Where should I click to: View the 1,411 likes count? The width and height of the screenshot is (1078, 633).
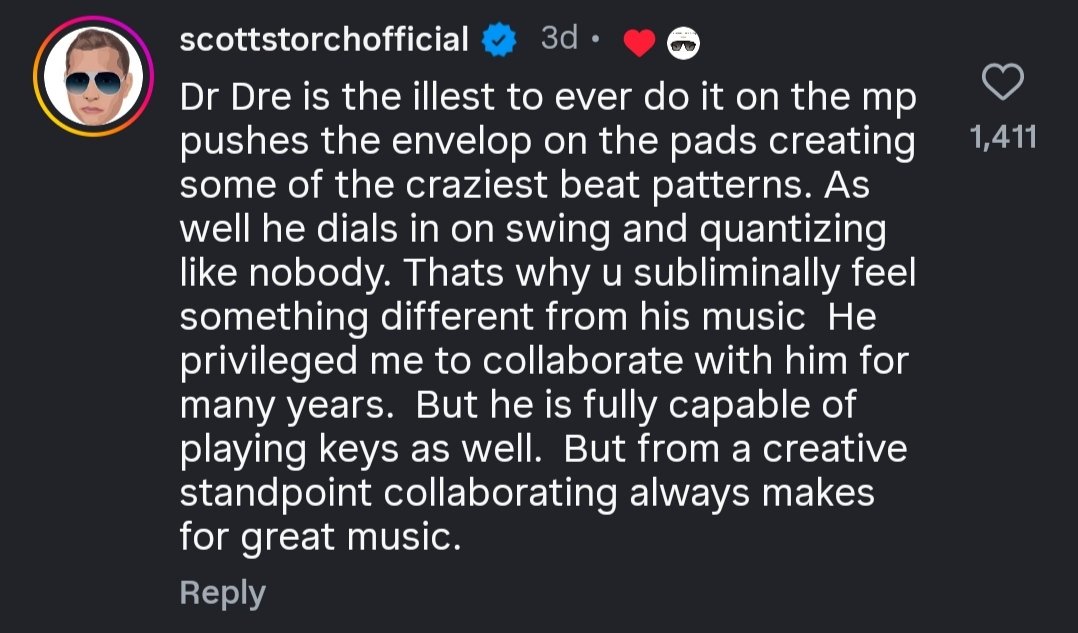(x=1004, y=137)
